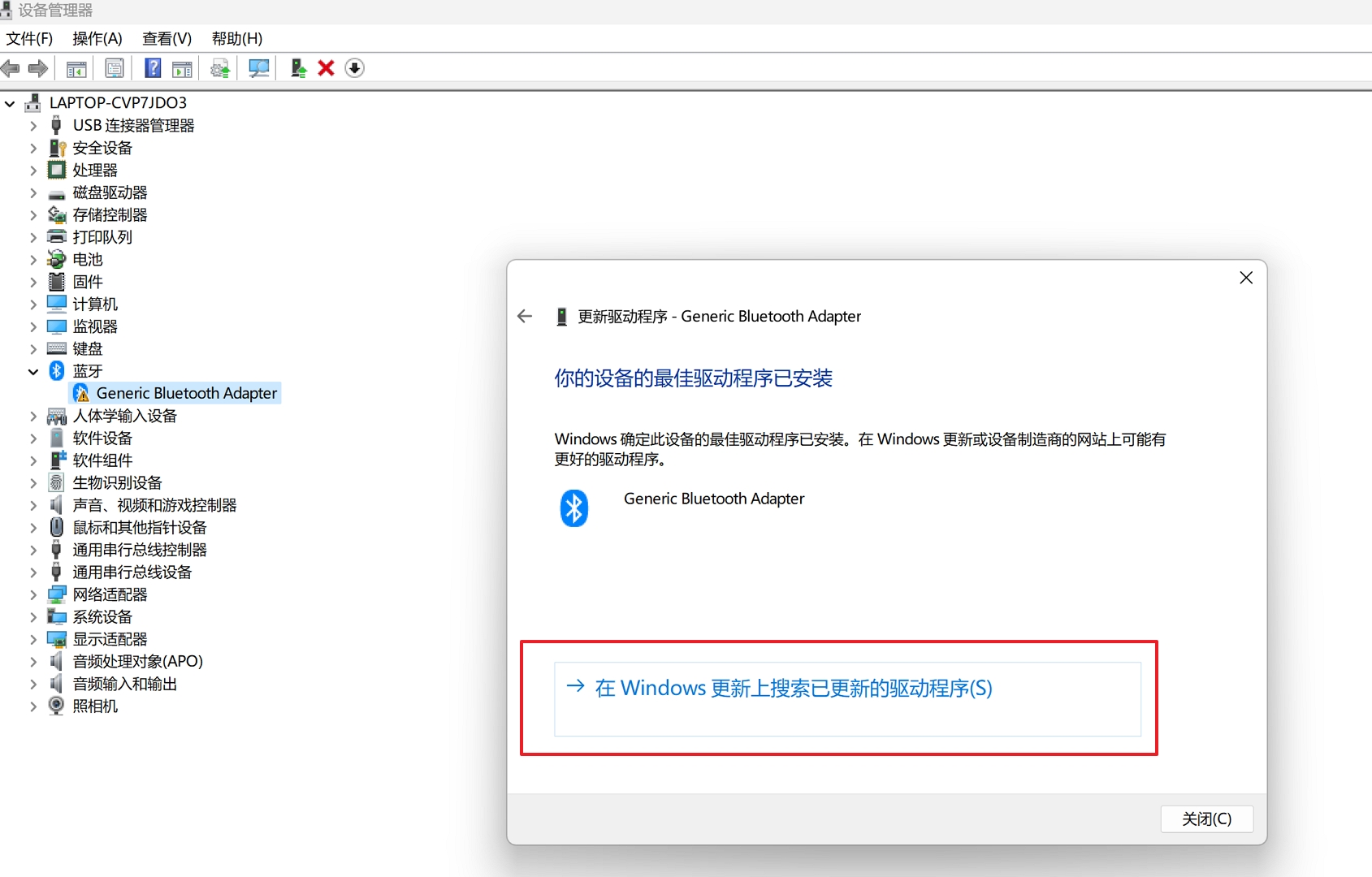Click the 蓝牙 Bluetooth category icon
Viewport: 1372px width, 877px height.
pos(56,371)
